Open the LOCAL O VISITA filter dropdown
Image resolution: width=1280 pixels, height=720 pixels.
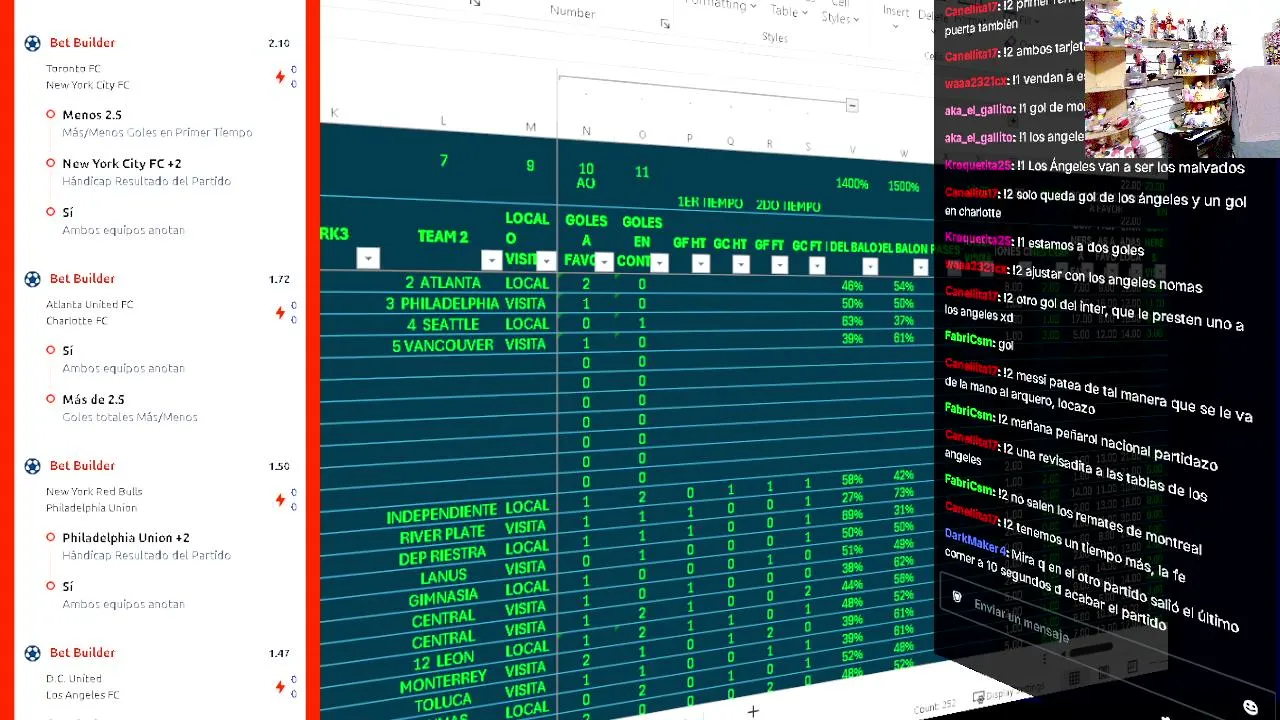[546, 261]
